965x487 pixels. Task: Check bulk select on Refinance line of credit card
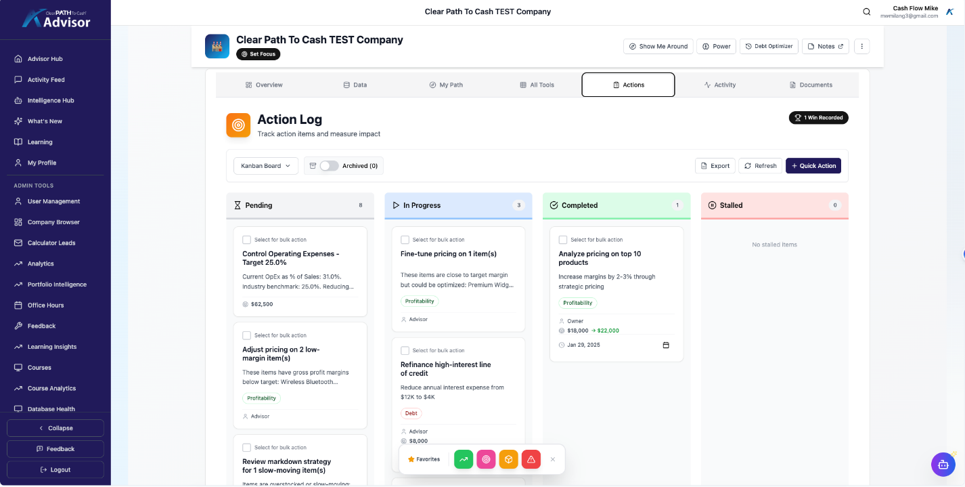(x=404, y=350)
